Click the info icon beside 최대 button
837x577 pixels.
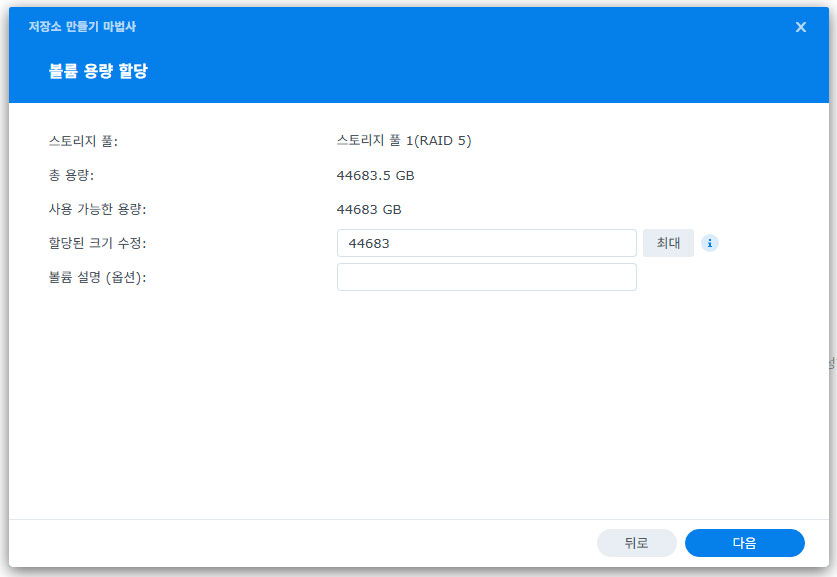(709, 243)
